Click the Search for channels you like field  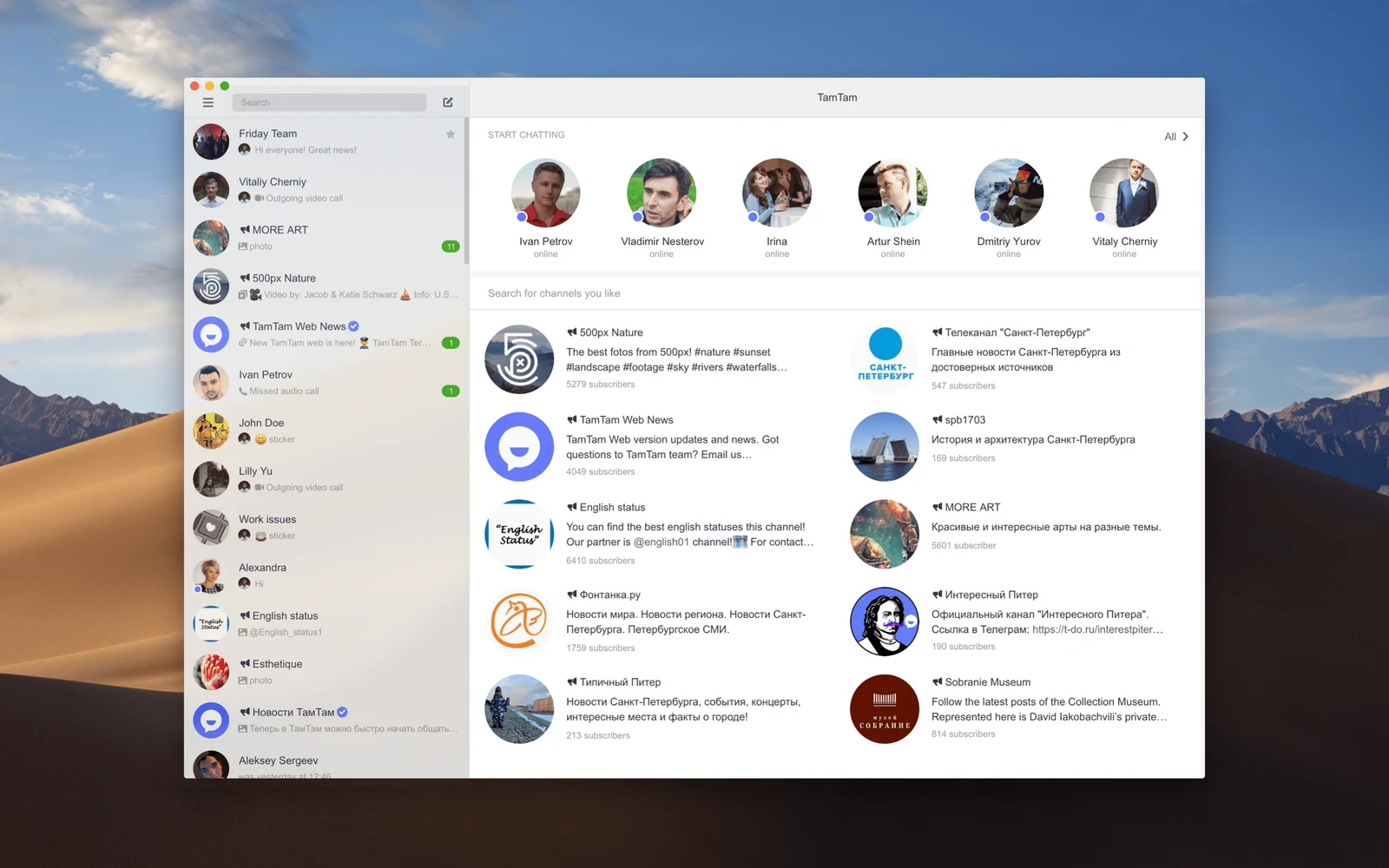pos(835,293)
